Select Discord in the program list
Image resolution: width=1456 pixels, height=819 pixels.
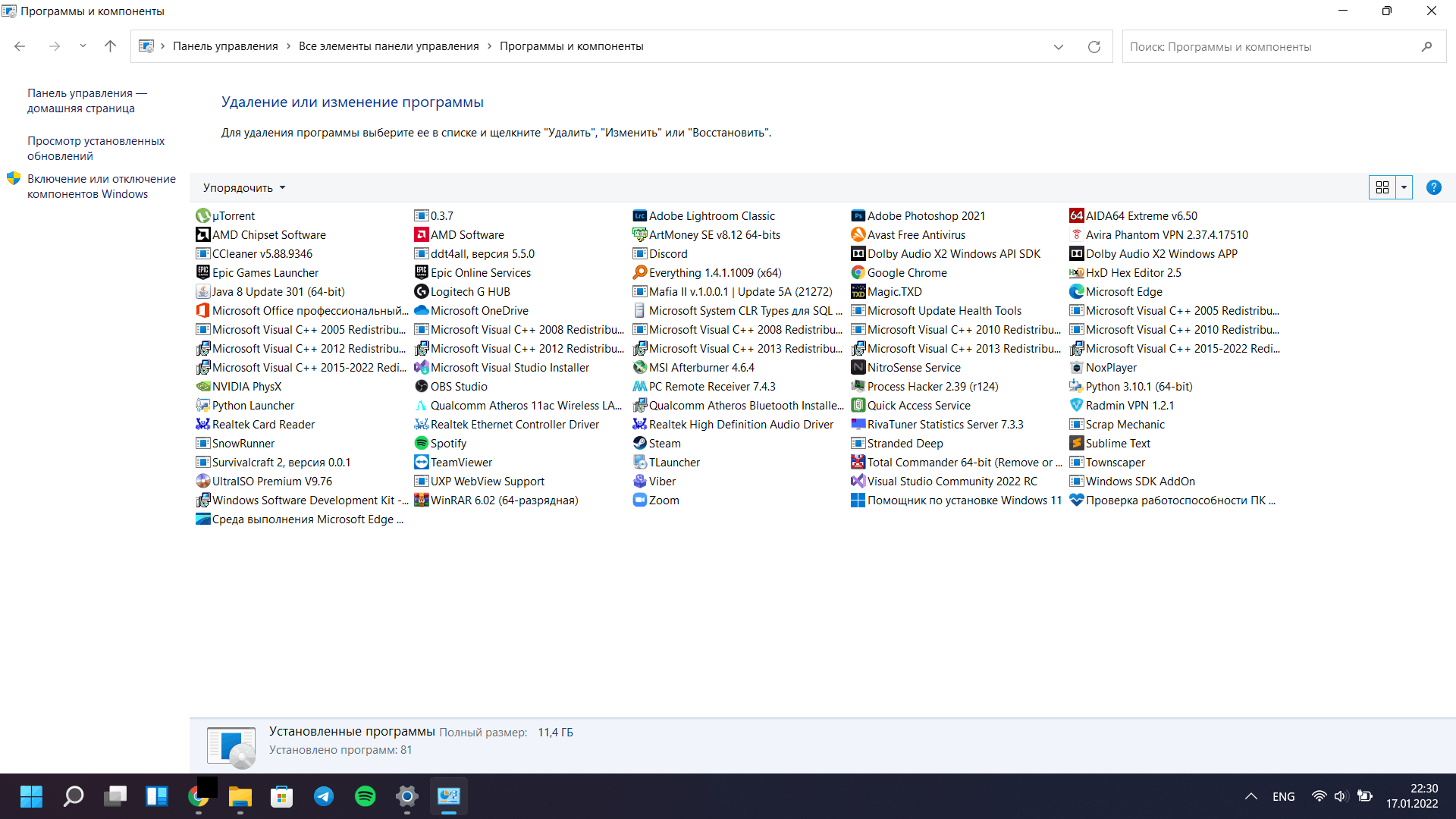tap(661, 254)
